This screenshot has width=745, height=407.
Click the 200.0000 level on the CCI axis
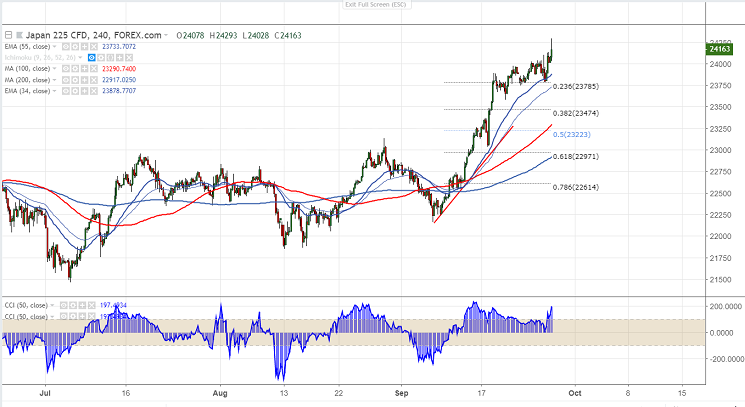point(726,307)
